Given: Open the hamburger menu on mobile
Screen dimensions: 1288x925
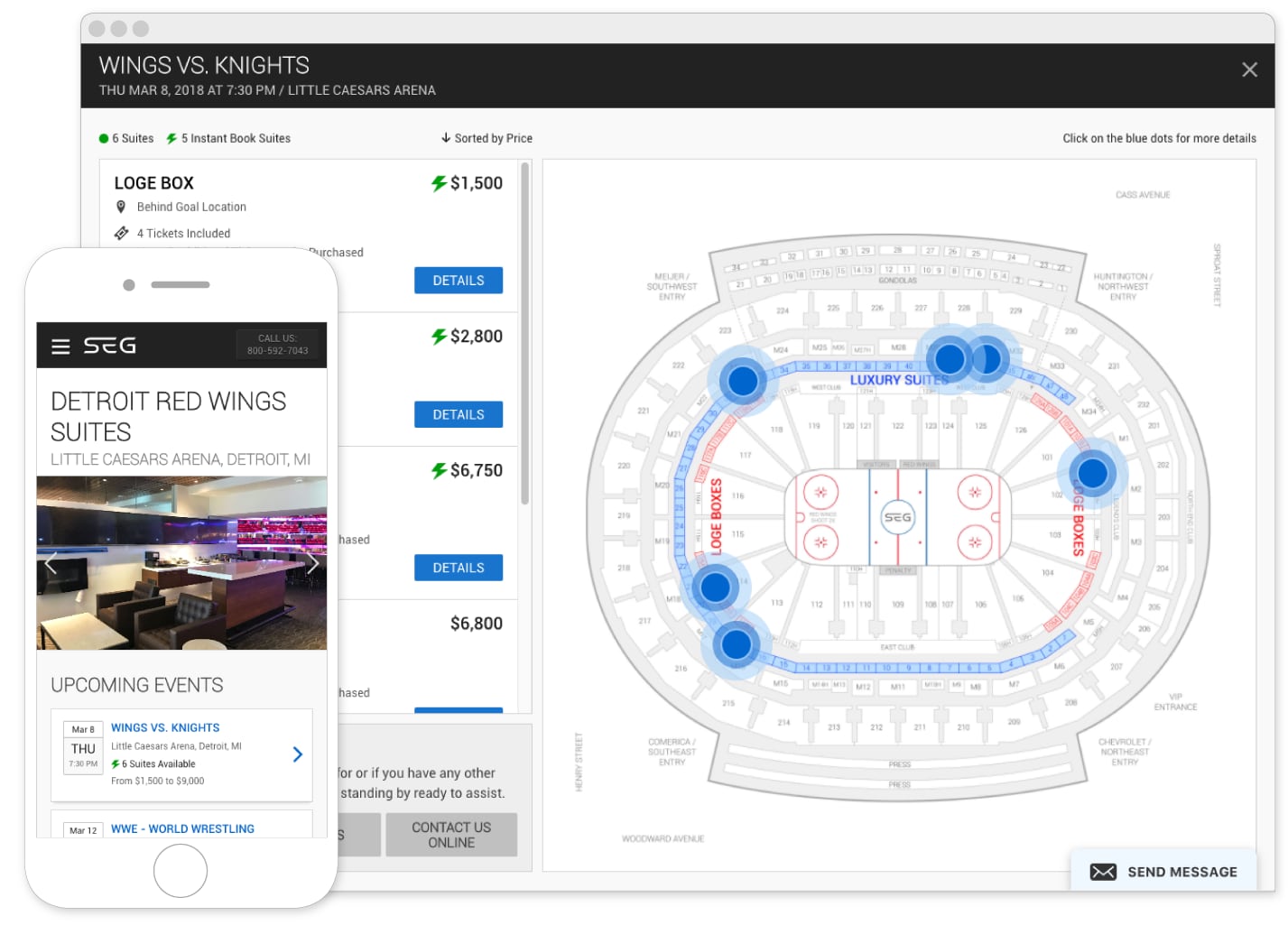Looking at the screenshot, I should coord(60,347).
